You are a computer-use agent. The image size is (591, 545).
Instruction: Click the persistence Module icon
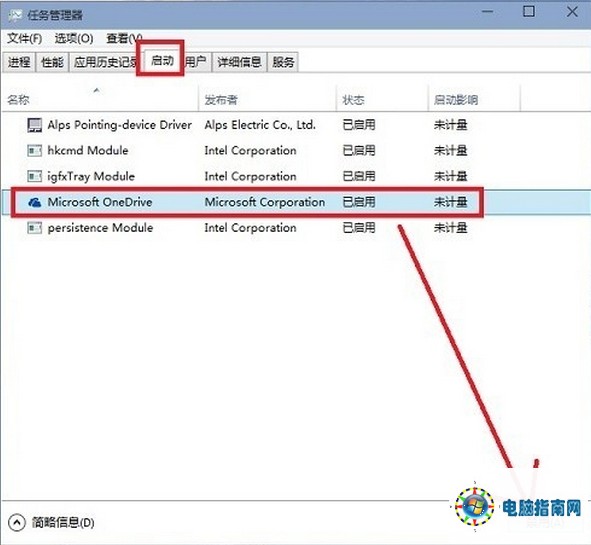point(35,228)
